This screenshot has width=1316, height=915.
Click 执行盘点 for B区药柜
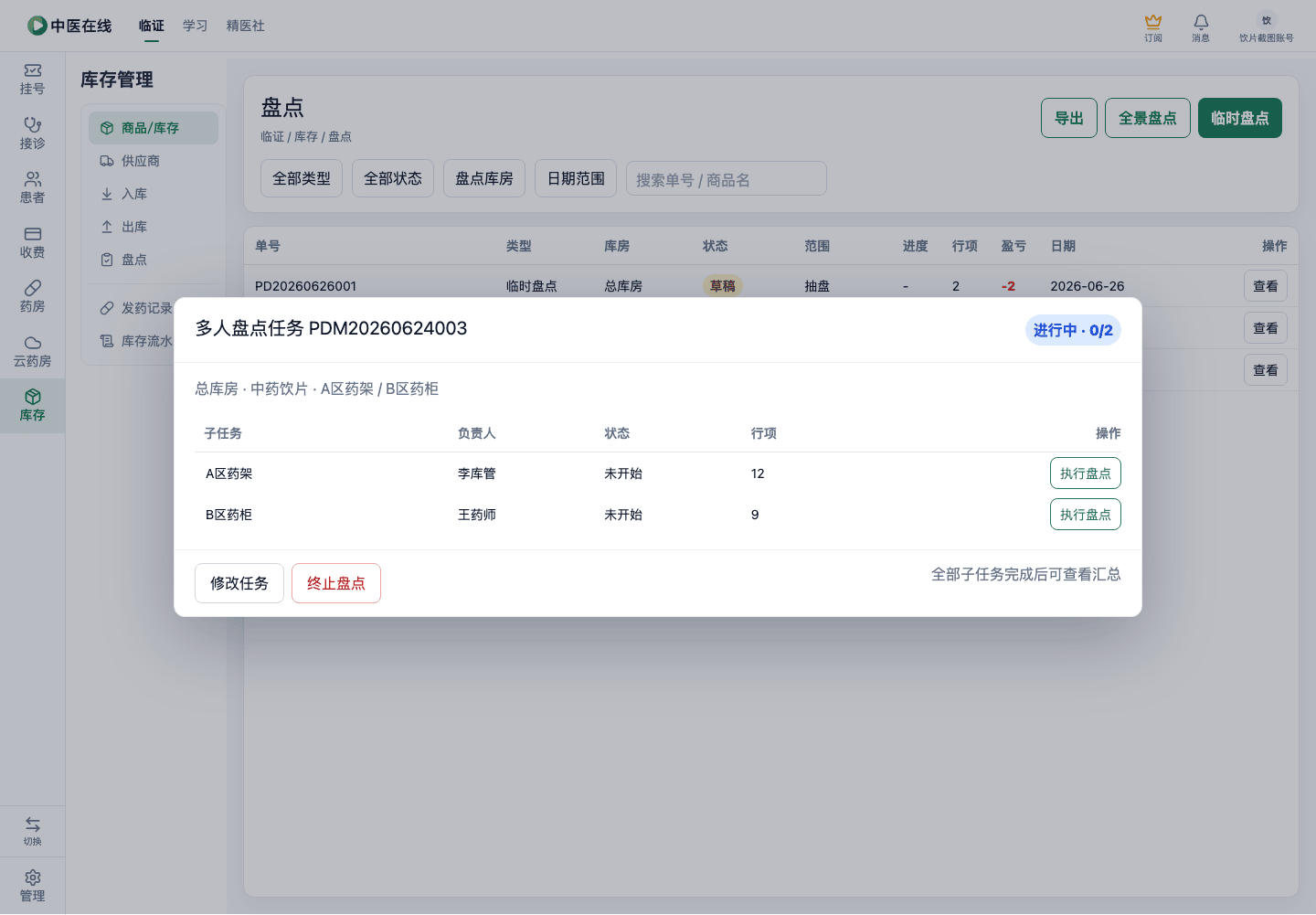[1086, 515]
